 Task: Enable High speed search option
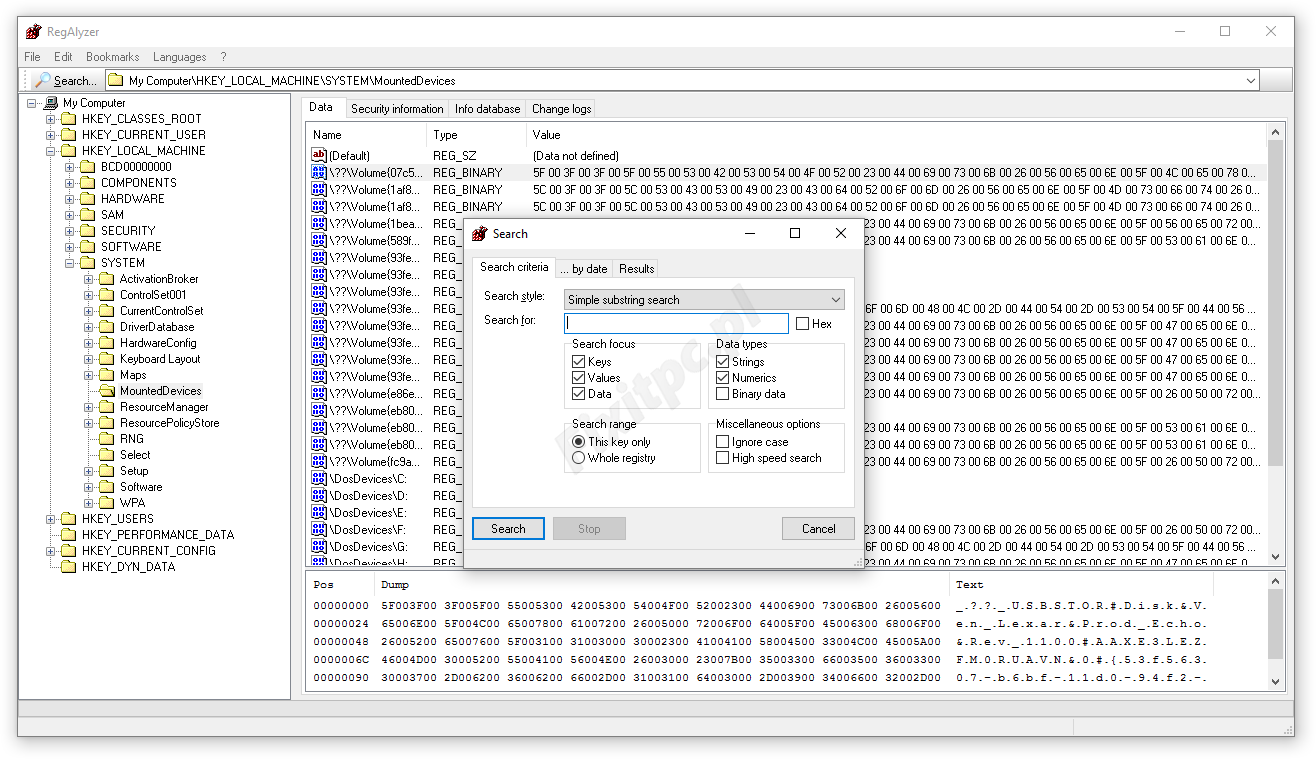(x=722, y=458)
